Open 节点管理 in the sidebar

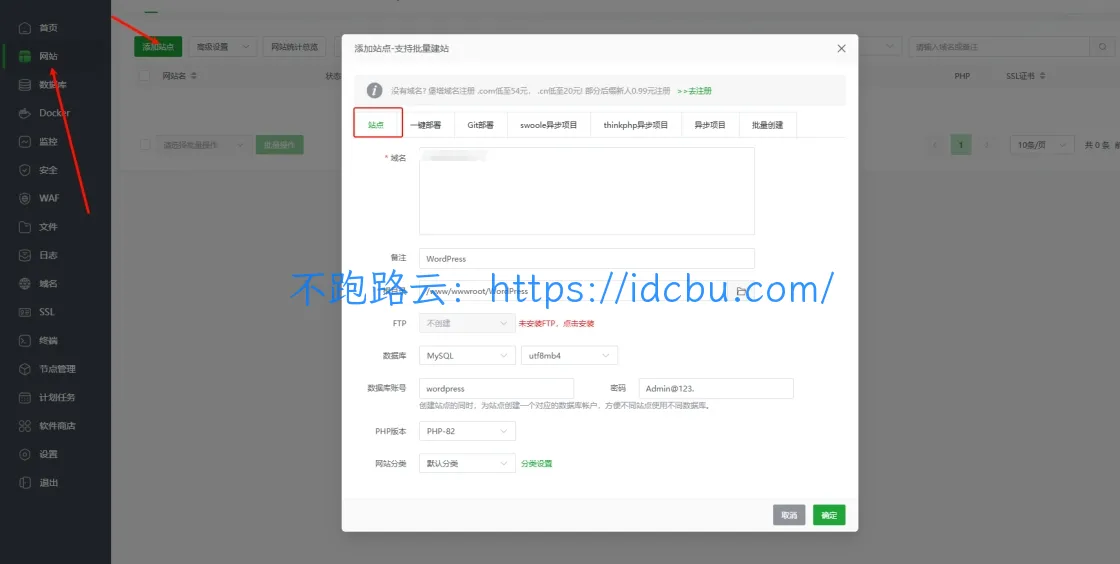pos(55,368)
